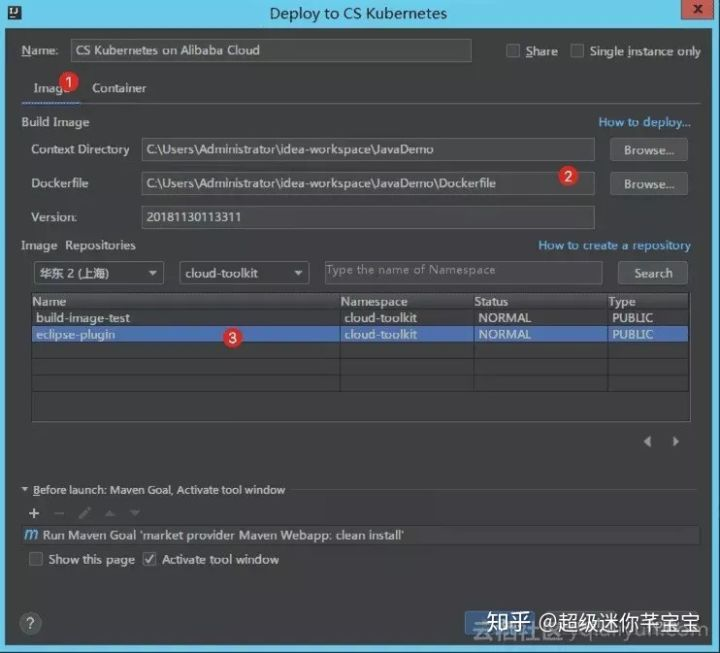Open How to deploy link
This screenshot has height=653, width=720.
(644, 122)
